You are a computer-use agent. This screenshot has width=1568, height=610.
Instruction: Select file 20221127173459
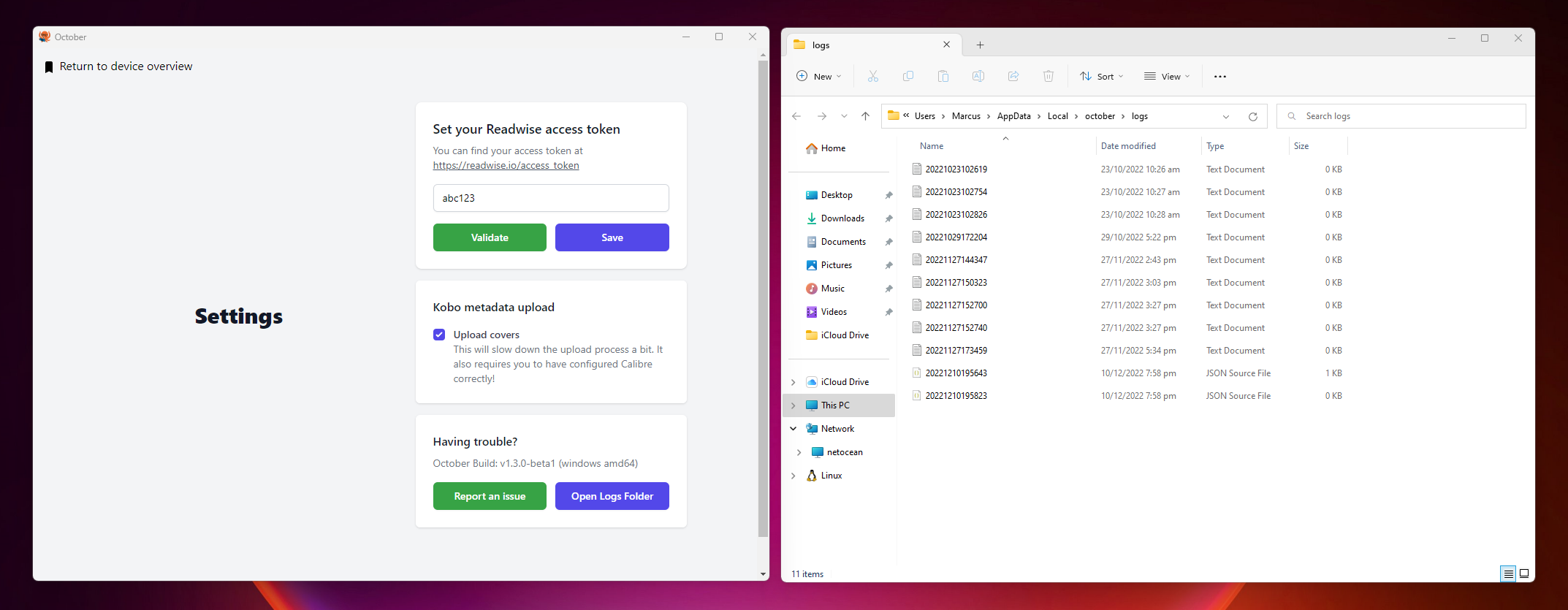click(956, 351)
